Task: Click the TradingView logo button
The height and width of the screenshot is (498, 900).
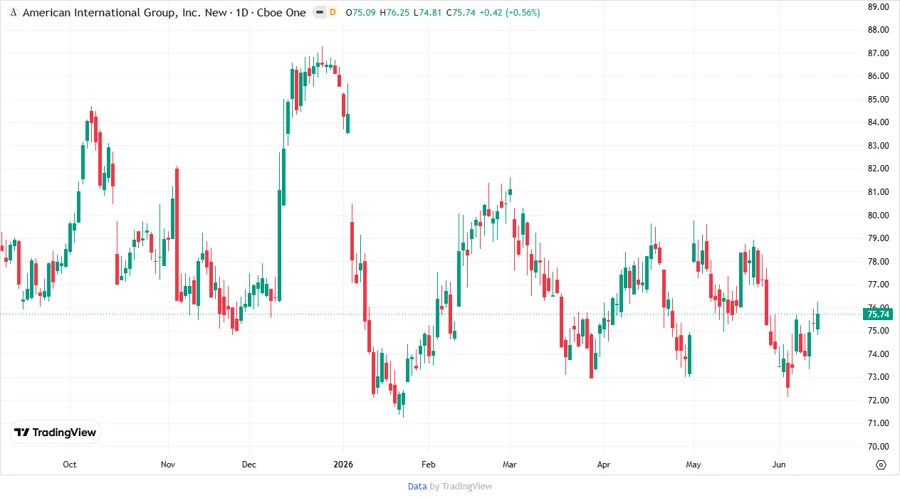Action: tap(55, 433)
